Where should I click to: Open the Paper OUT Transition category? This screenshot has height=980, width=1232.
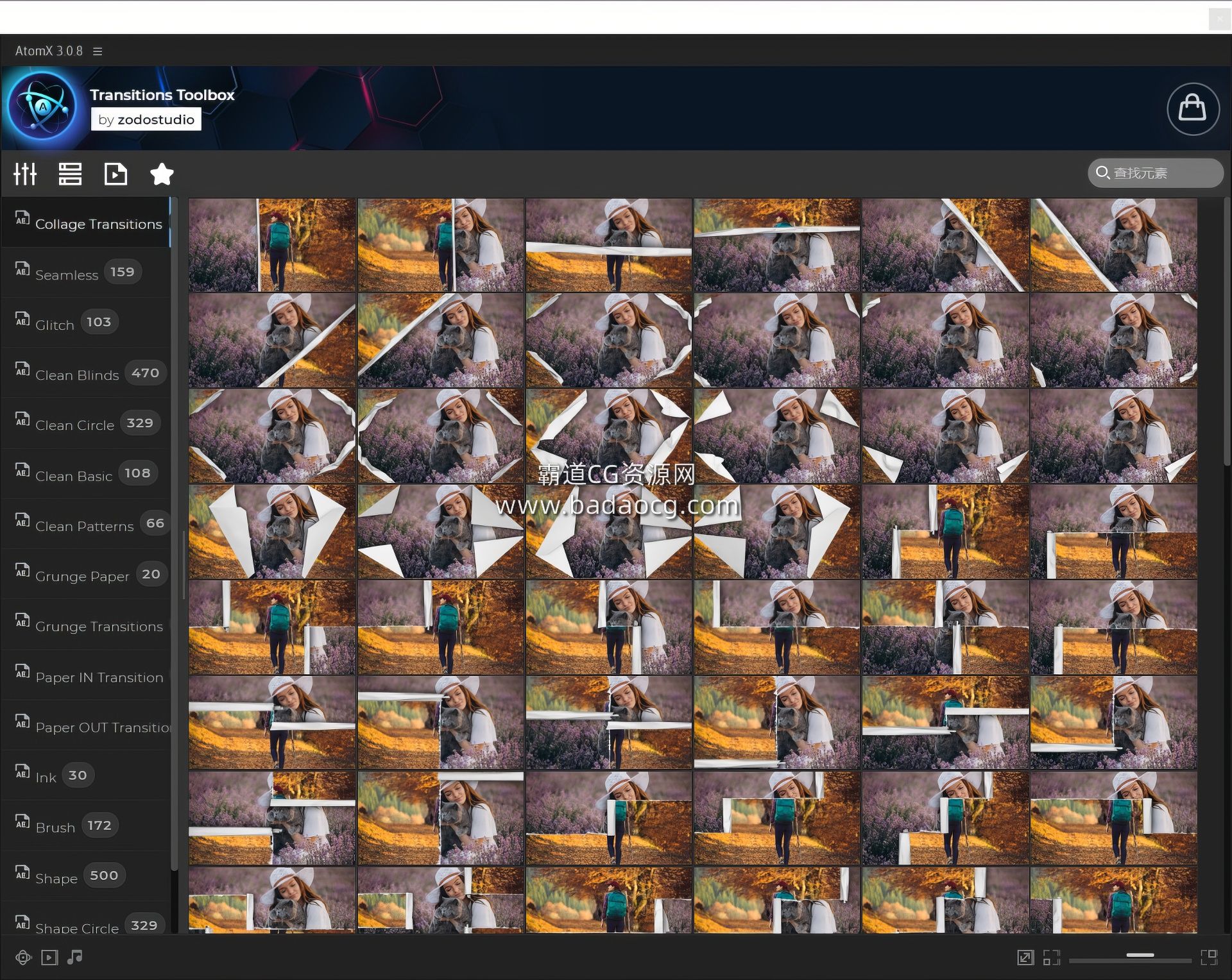[x=86, y=725]
